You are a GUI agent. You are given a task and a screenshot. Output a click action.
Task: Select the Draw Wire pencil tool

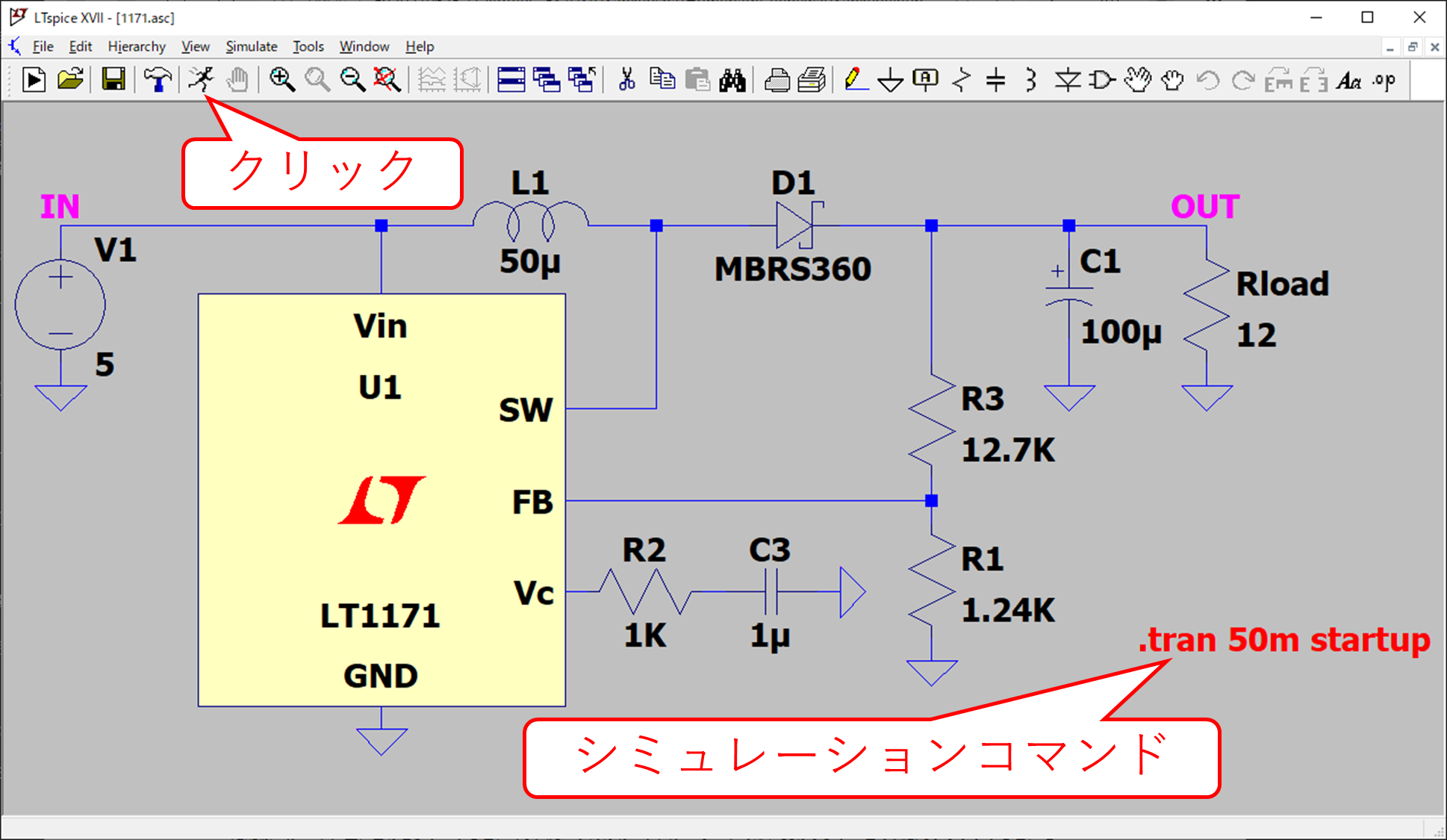[x=856, y=79]
